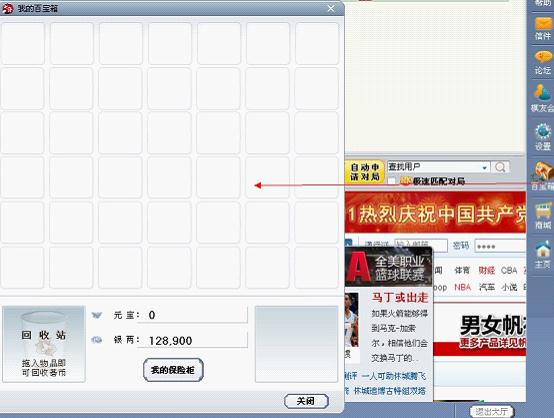Click the 银两 silver coin icon
This screenshot has height=418, width=554.
96,340
